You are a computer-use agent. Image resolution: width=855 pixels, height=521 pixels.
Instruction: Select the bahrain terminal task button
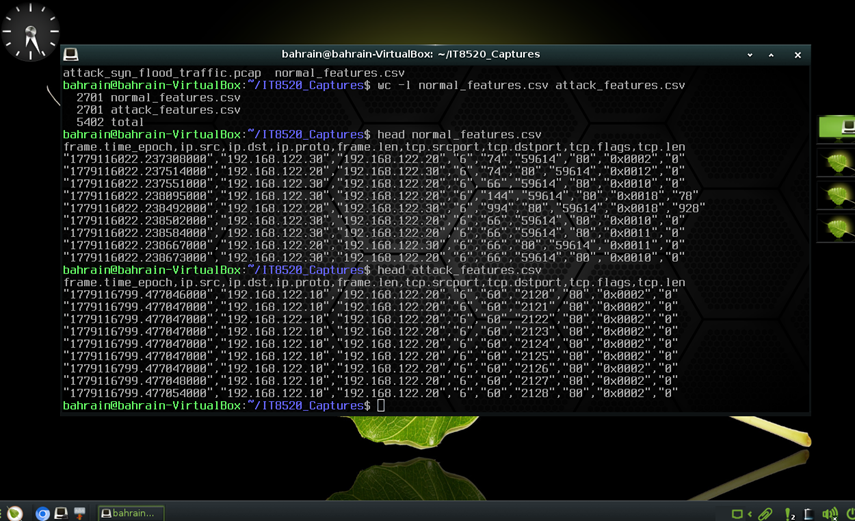click(x=131, y=513)
